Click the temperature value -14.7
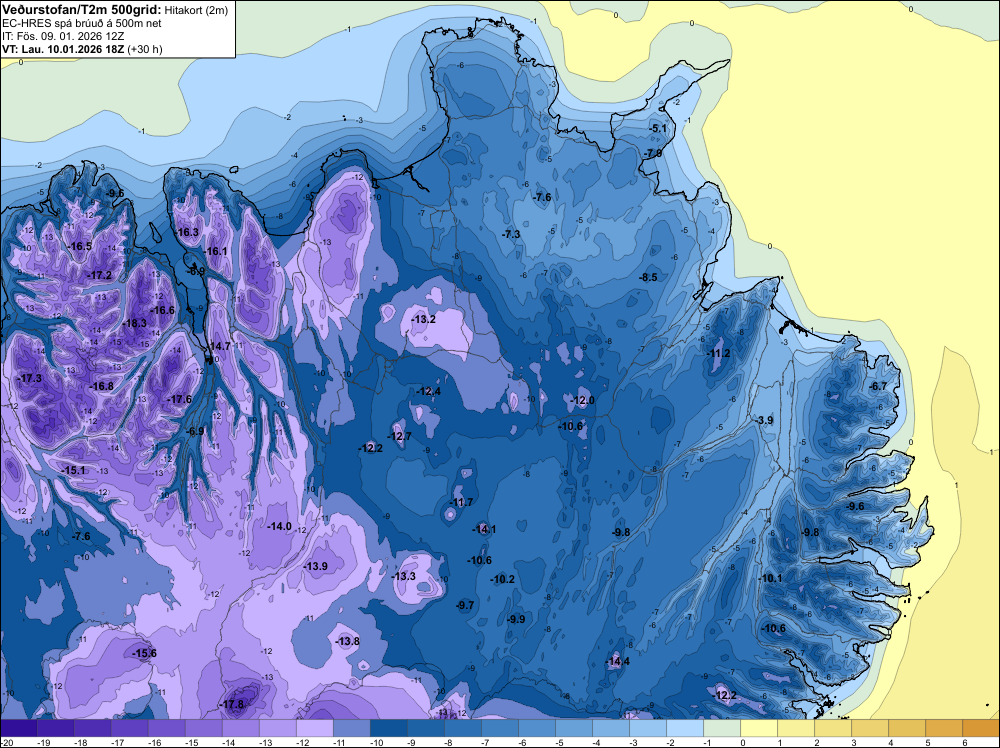Screen dimensions: 1000x748 pyautogui.click(x=219, y=346)
